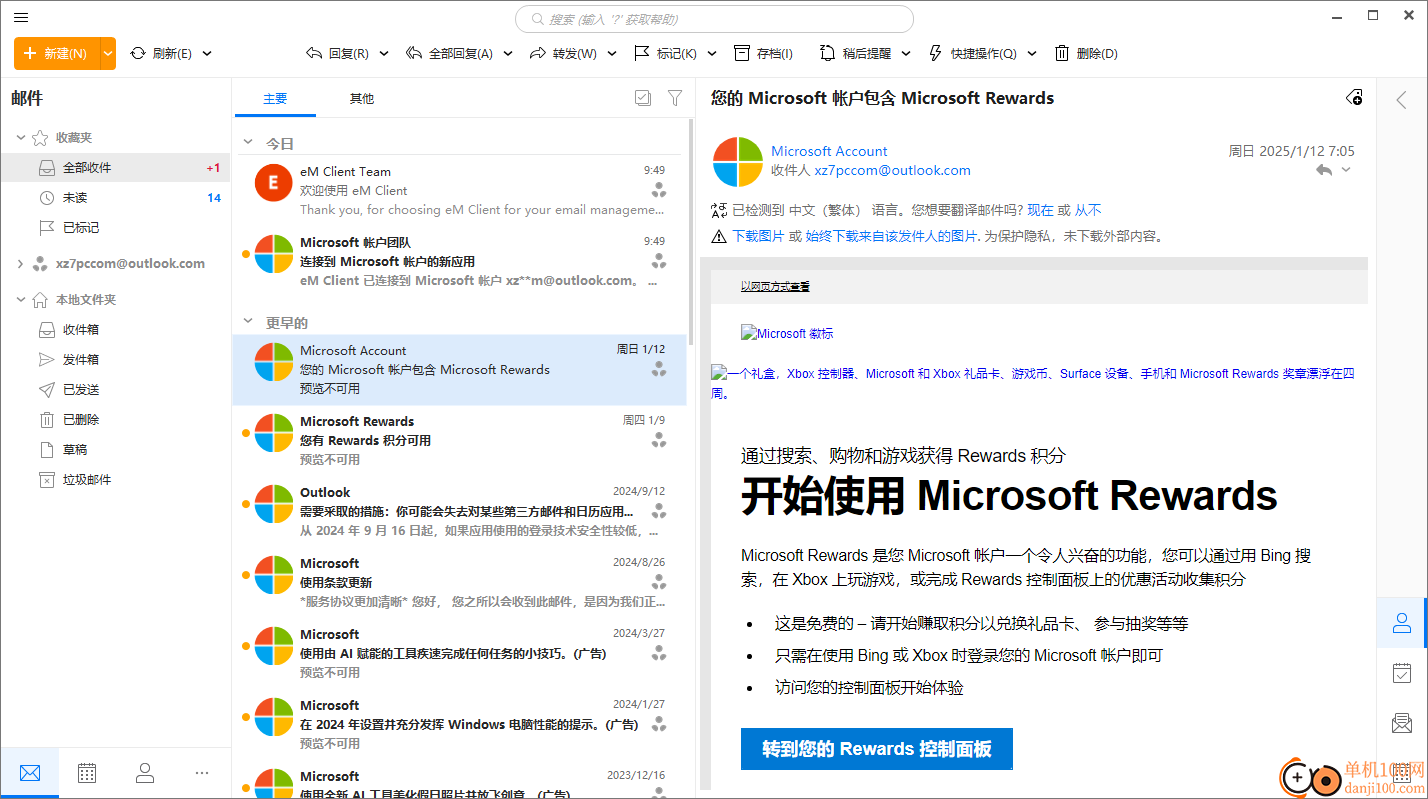Click the Archive (存档) toolbar button
The image size is (1428, 799).
(x=763, y=53)
